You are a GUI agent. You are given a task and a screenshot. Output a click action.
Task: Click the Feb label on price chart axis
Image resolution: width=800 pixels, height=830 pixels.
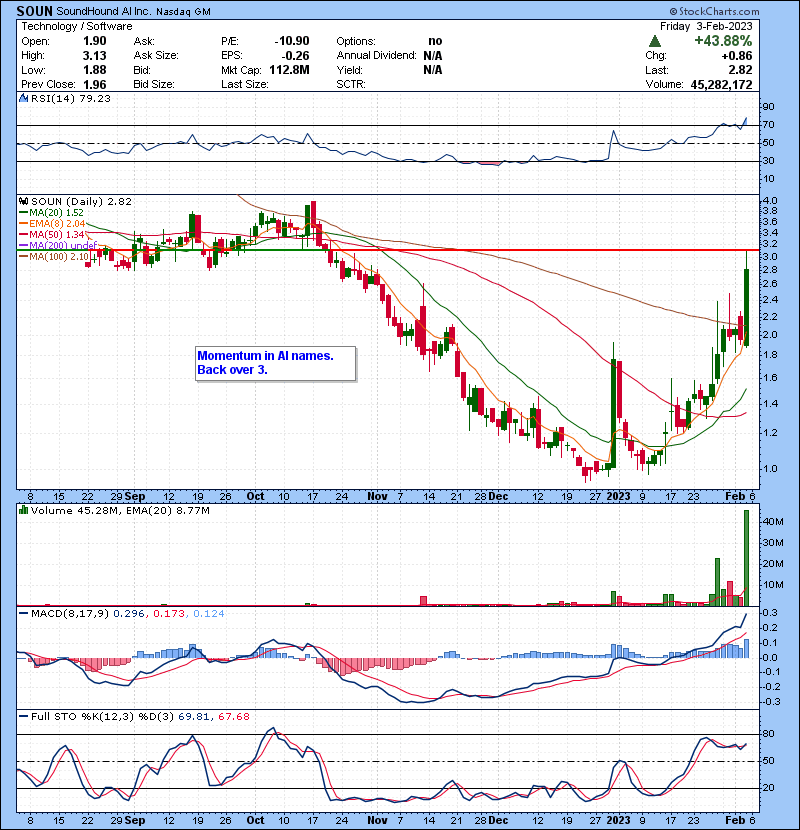click(735, 497)
